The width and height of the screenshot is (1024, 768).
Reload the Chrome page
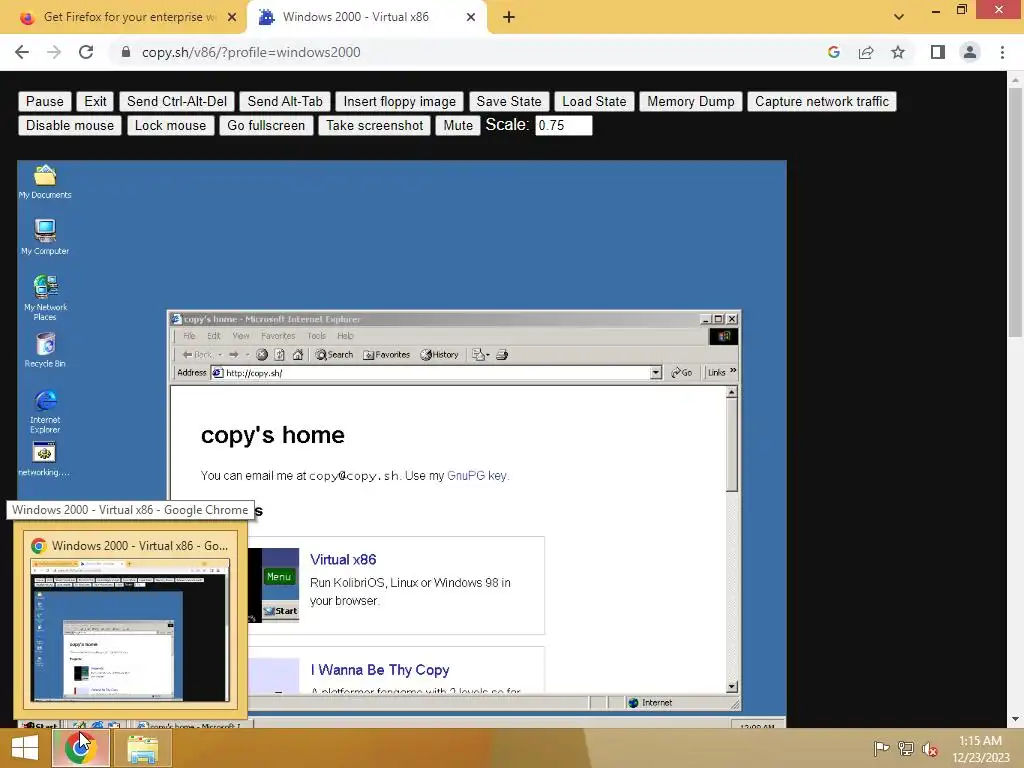pos(86,52)
